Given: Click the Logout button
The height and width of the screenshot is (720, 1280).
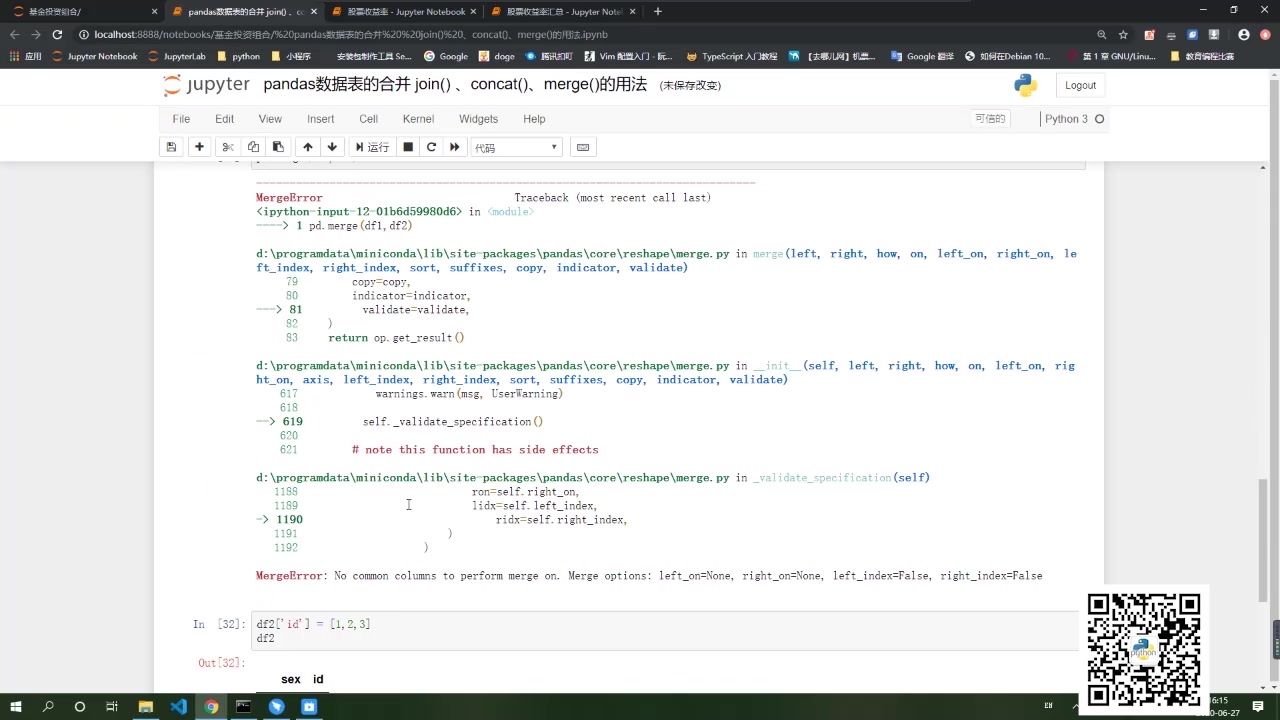Looking at the screenshot, I should [x=1080, y=85].
